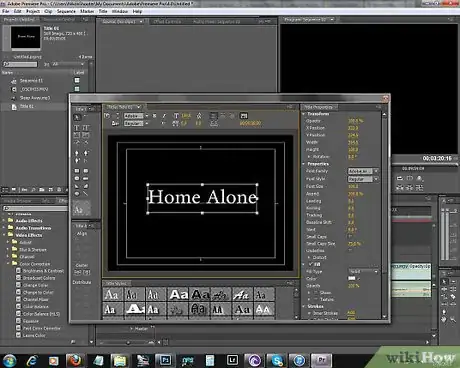Toggle the Underline checkbox
This screenshot has height=368, width=460.
point(350,250)
